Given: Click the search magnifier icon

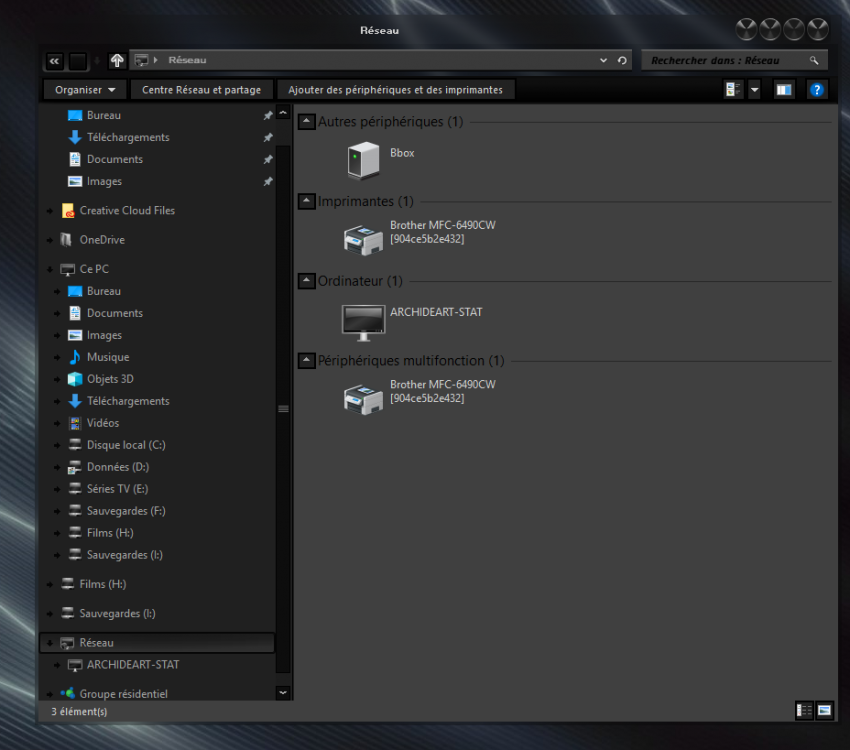Looking at the screenshot, I should [x=815, y=61].
